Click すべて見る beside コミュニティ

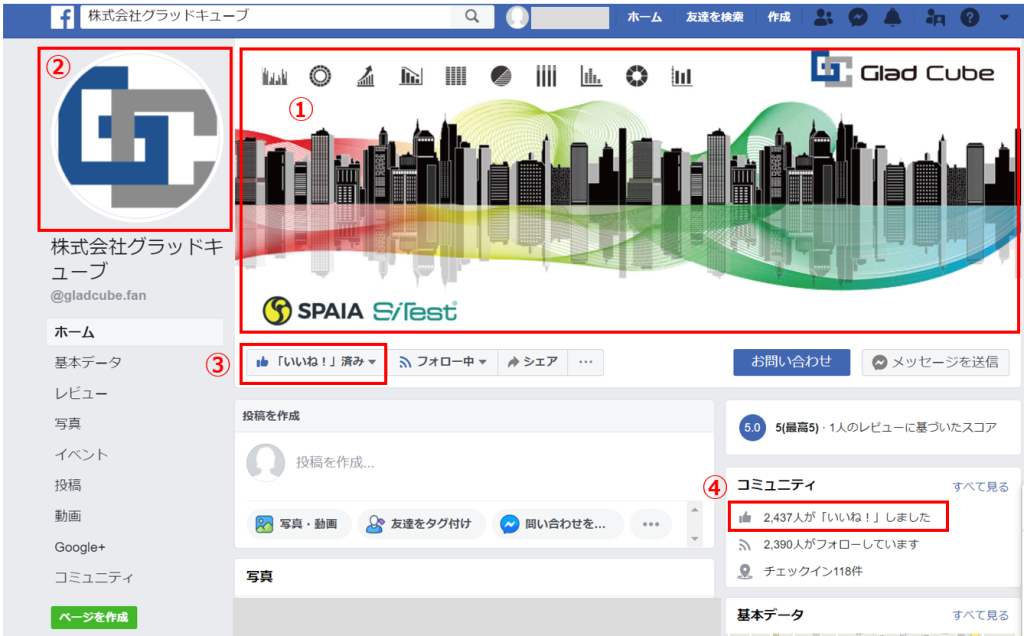[980, 486]
